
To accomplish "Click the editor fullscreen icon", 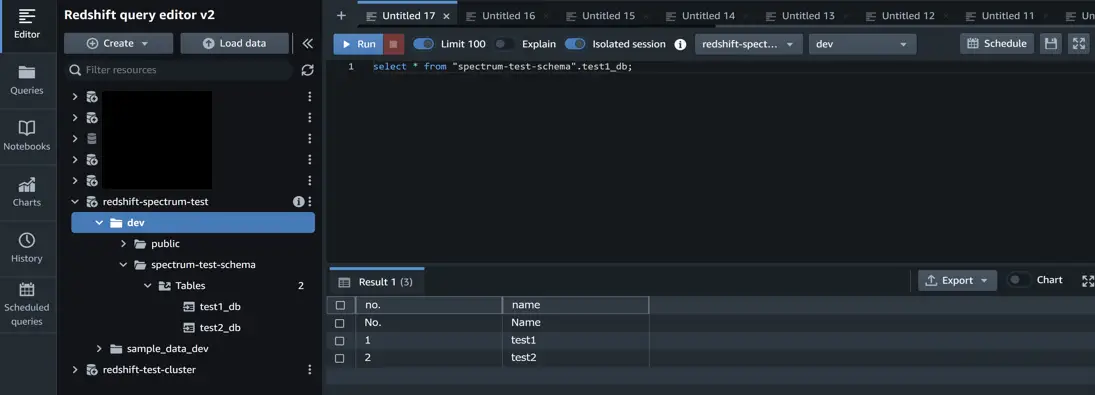I will [1079, 44].
